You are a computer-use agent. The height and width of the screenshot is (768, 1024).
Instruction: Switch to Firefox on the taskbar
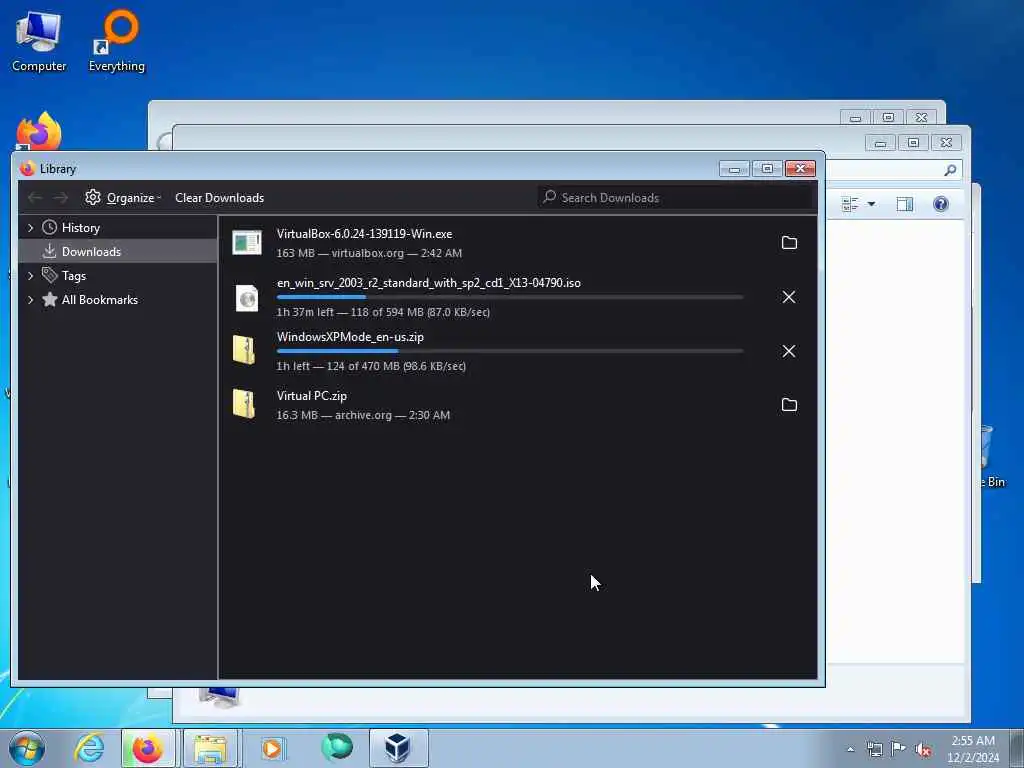(148, 748)
